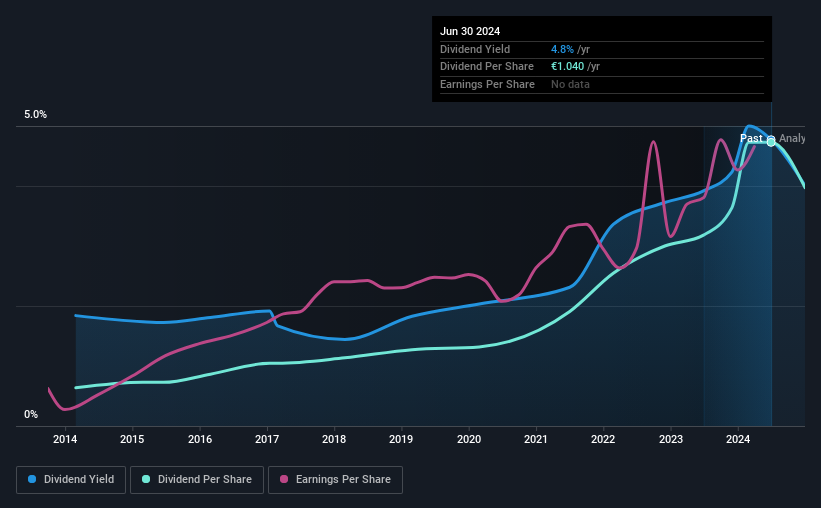Select the 2023 x-axis label
821x508 pixels.
tap(671, 439)
